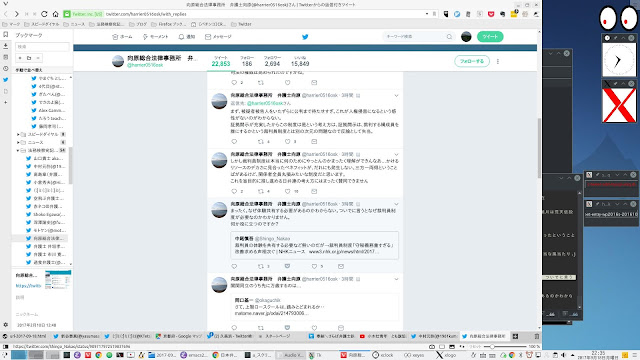Add a web panel with the plus icon
The width and height of the screenshot is (640, 360).
point(6,102)
